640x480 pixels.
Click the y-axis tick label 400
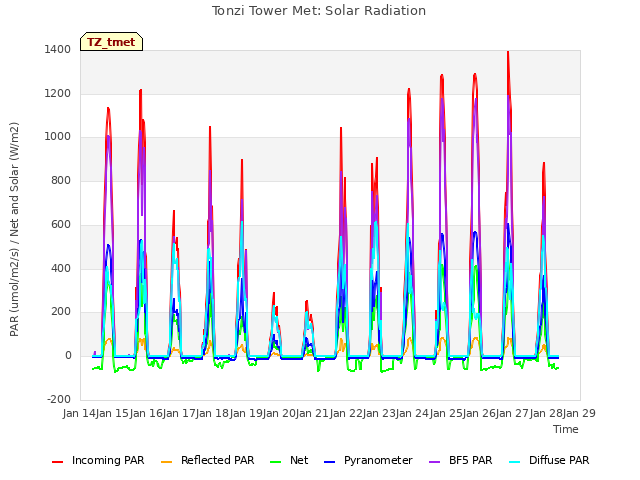click(x=61, y=269)
